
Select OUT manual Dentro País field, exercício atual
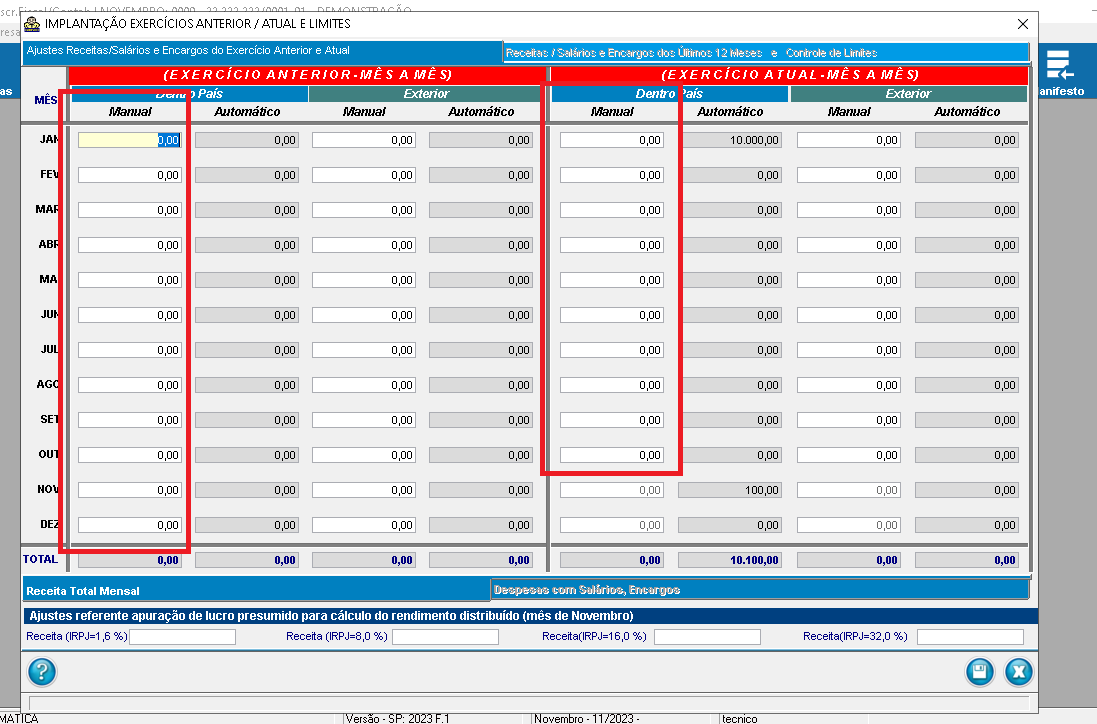[612, 455]
